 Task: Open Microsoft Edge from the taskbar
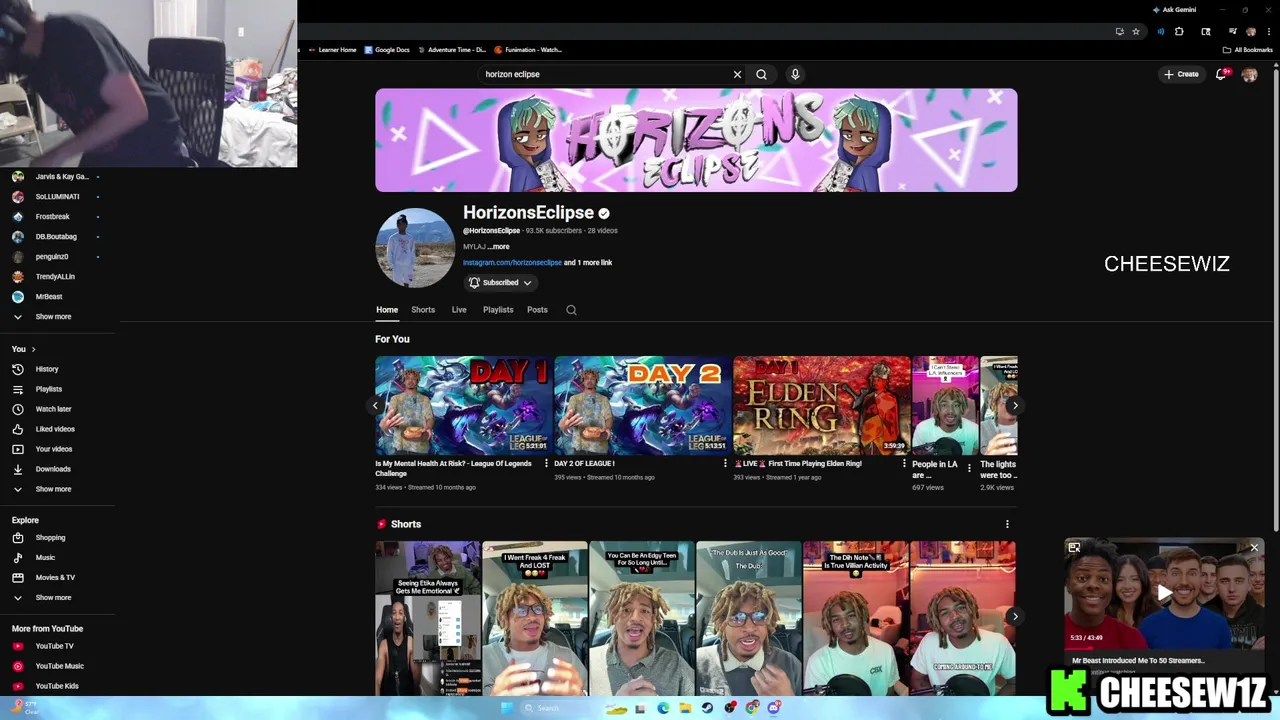(x=663, y=708)
